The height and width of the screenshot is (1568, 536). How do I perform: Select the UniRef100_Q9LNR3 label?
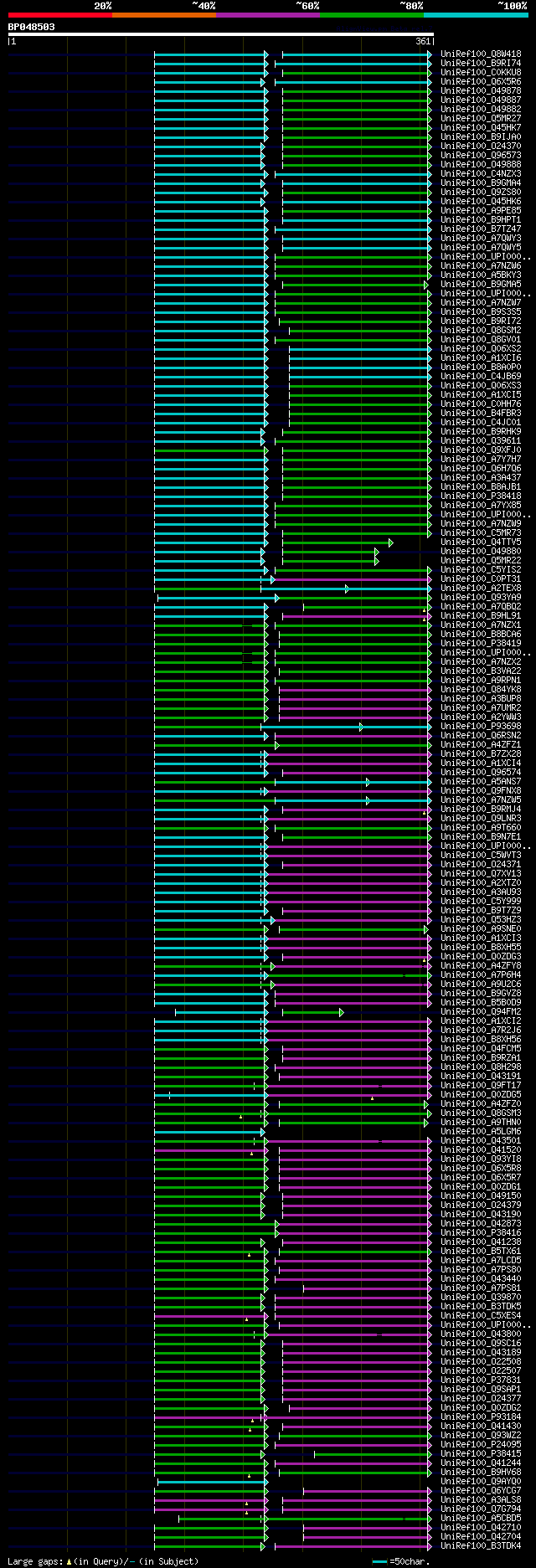click(481, 819)
